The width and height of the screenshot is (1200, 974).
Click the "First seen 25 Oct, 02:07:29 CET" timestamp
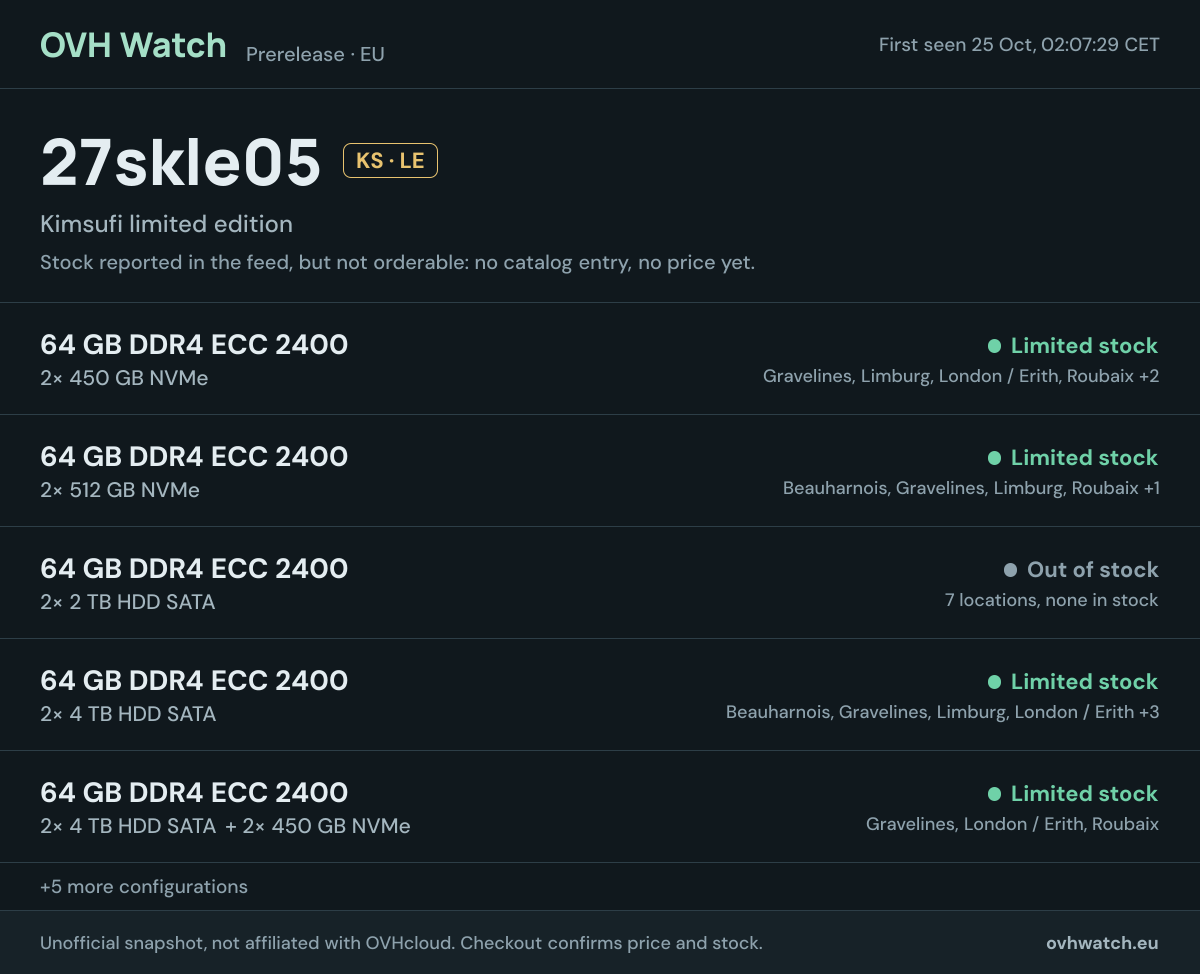pyautogui.click(x=1019, y=45)
